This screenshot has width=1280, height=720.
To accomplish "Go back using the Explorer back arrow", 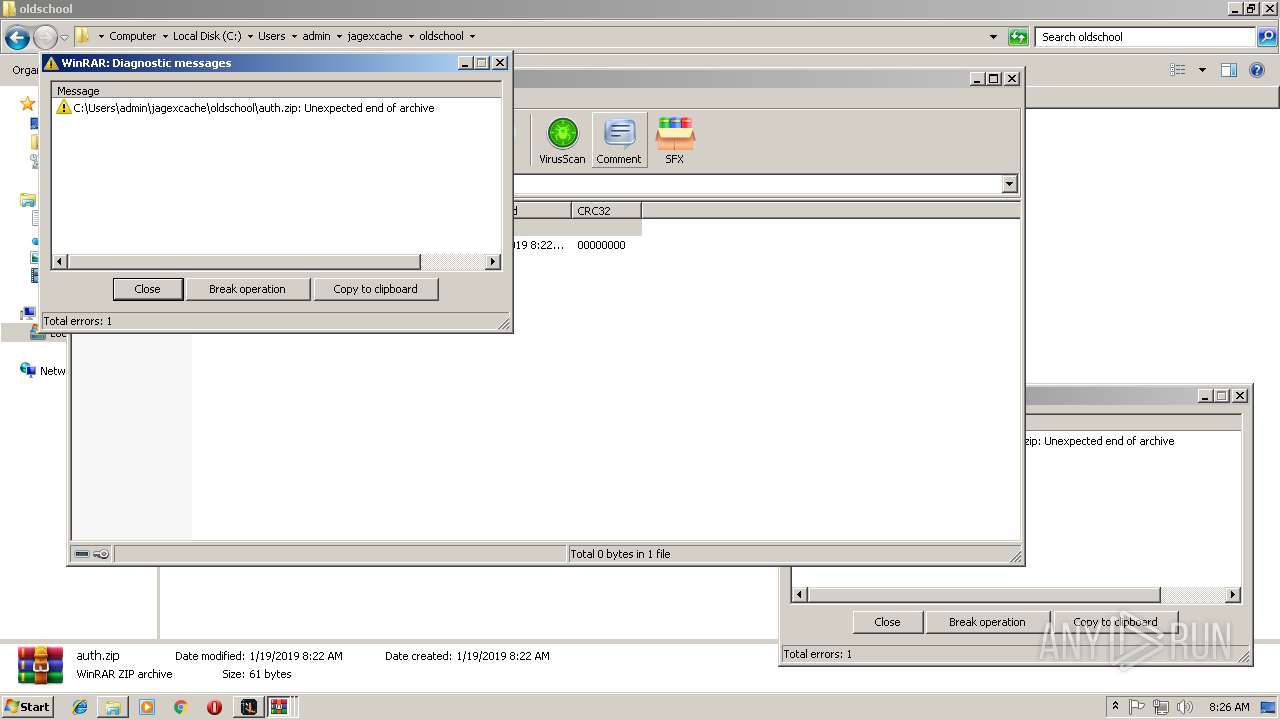I will point(17,38).
